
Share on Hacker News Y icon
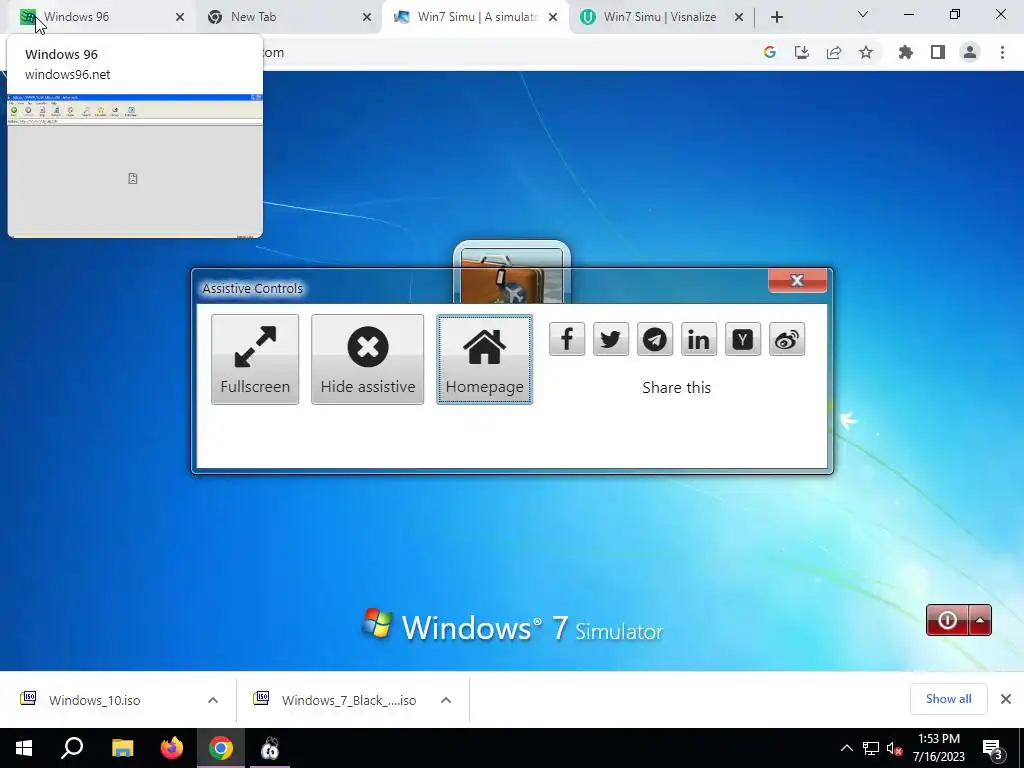click(x=743, y=339)
